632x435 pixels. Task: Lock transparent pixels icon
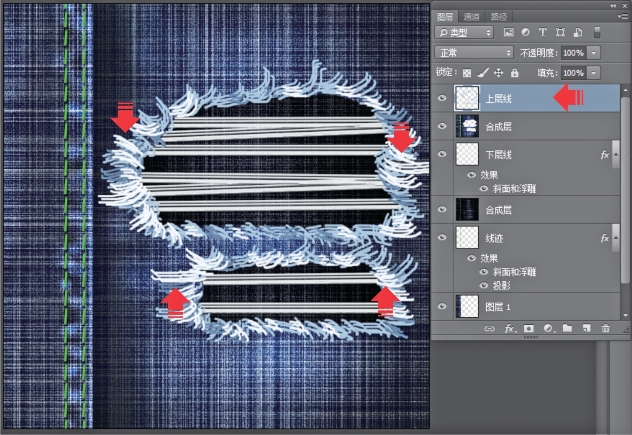tap(467, 73)
